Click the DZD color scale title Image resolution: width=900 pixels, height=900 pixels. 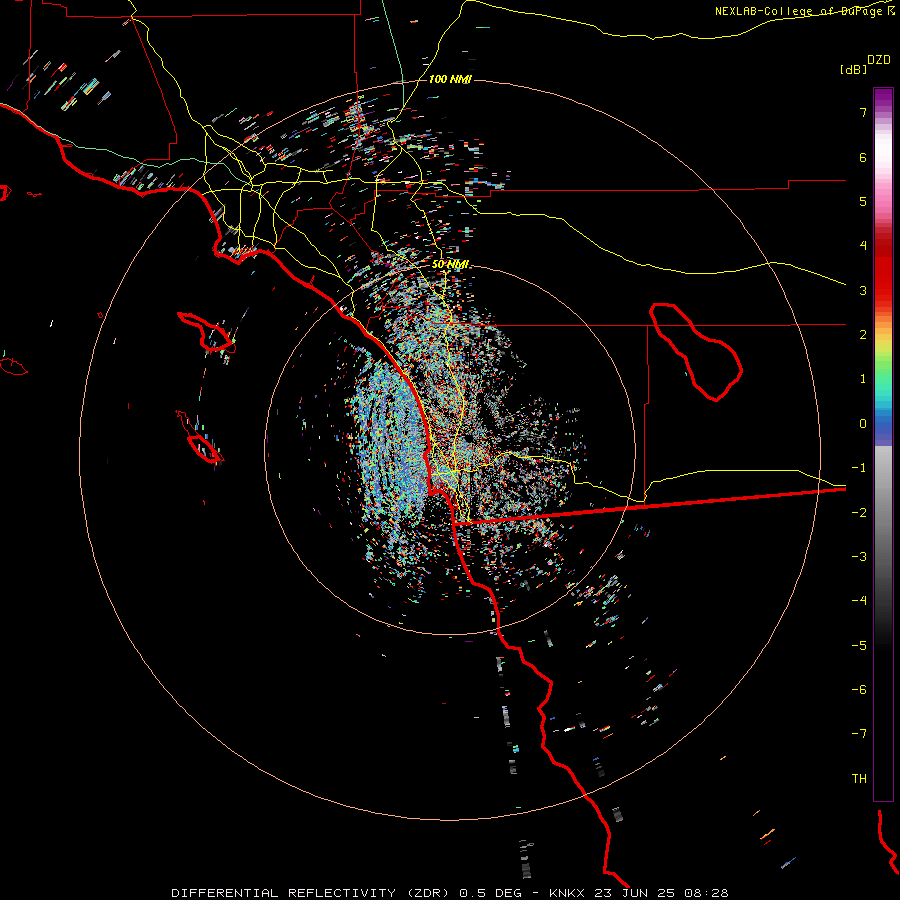(879, 60)
